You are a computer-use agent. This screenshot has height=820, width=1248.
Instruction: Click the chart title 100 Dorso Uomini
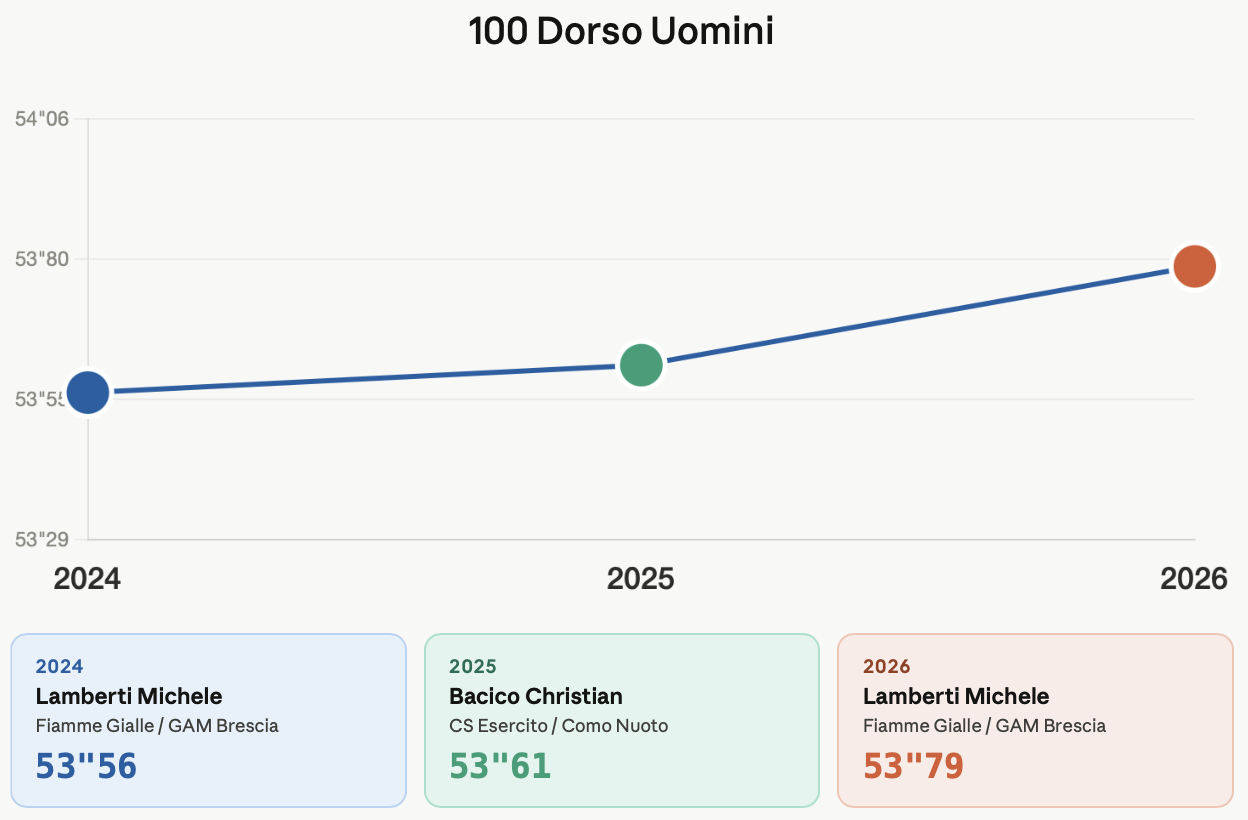(x=621, y=32)
